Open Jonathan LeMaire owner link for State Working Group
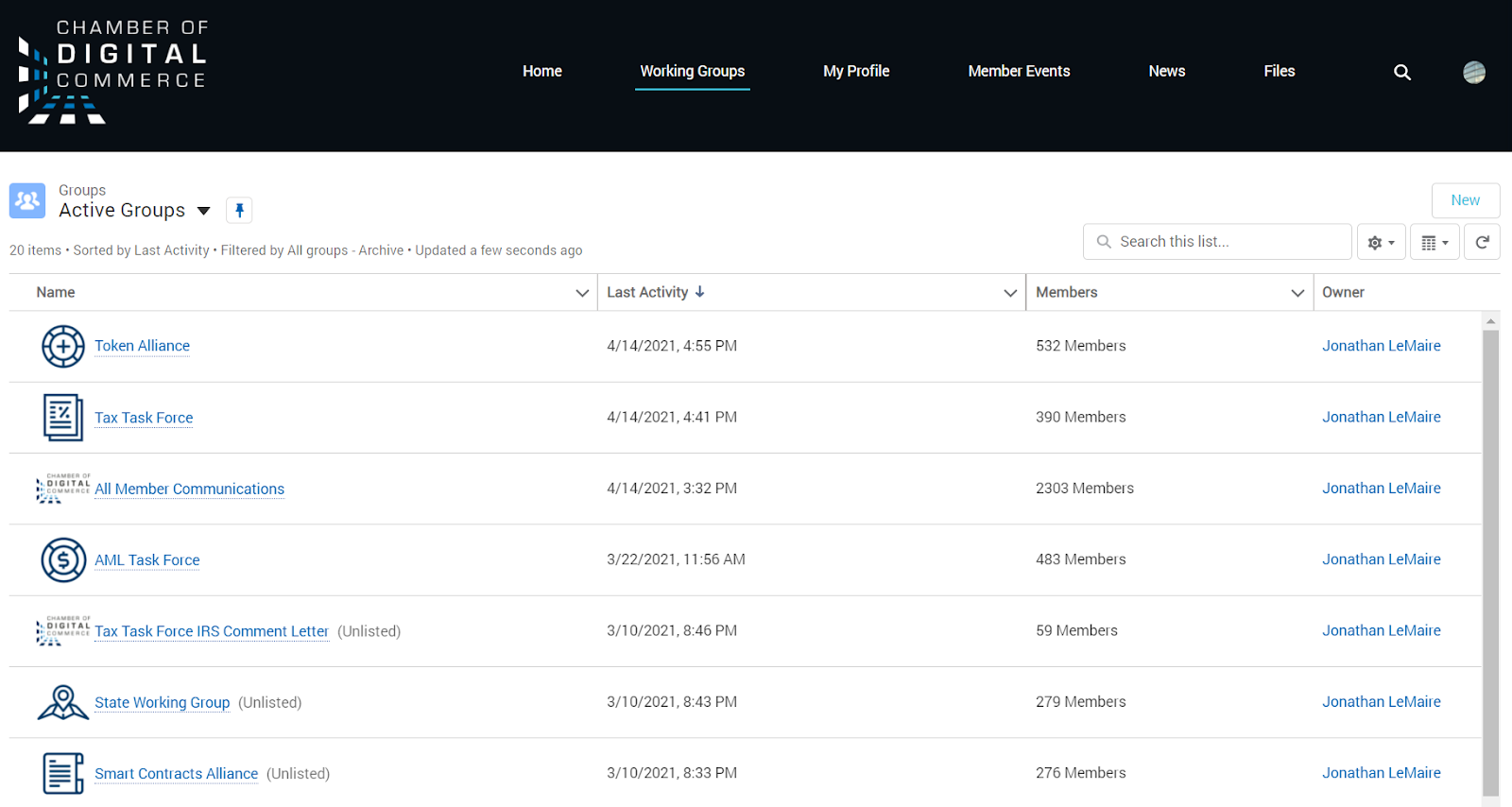The image size is (1512, 807). [1382, 702]
